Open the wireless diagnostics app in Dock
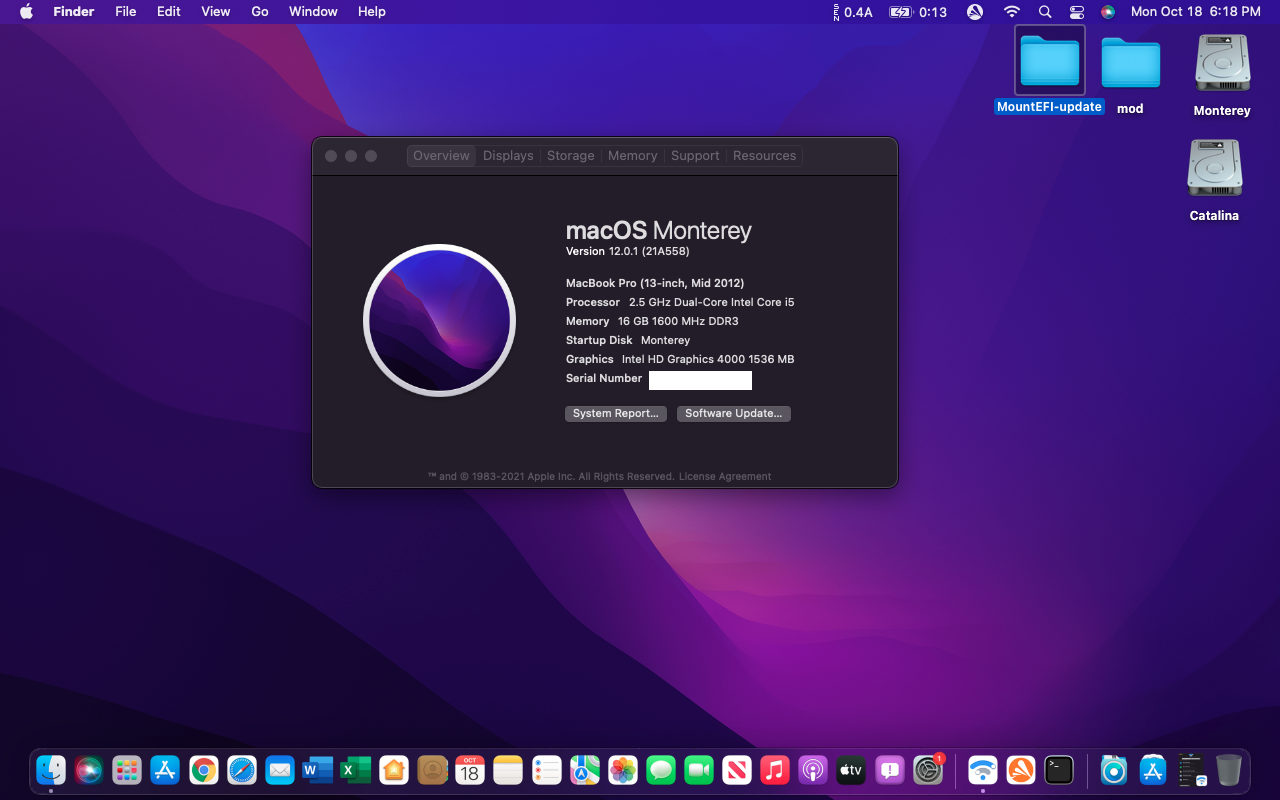 click(x=983, y=770)
